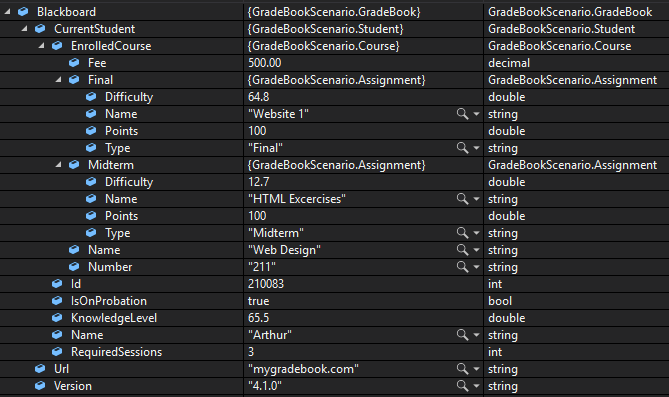Click the 500.00 Fee value
Screen dimensions: 669x397
click(x=265, y=63)
